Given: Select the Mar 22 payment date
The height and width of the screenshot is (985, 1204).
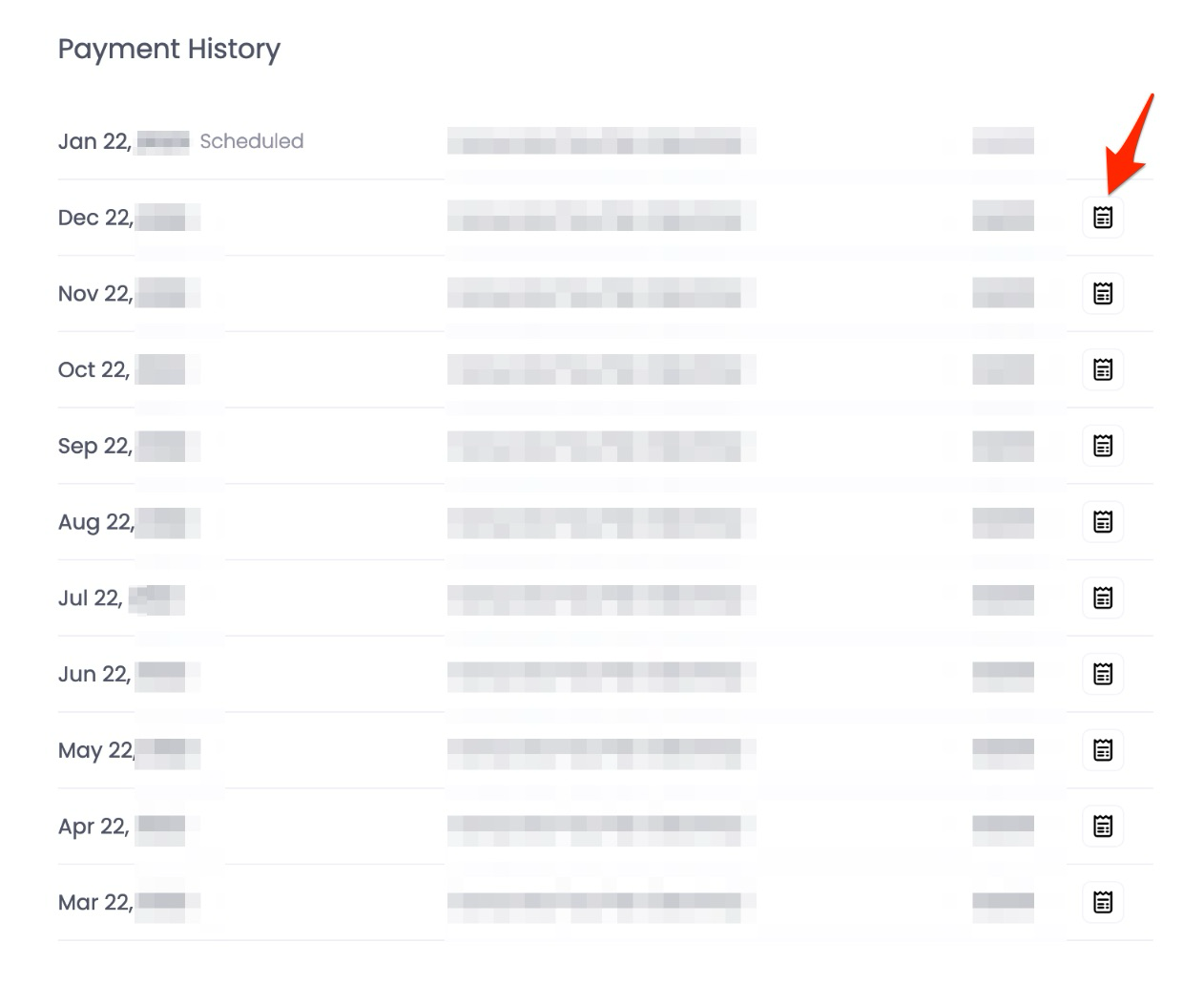Looking at the screenshot, I should pyautogui.click(x=95, y=902).
